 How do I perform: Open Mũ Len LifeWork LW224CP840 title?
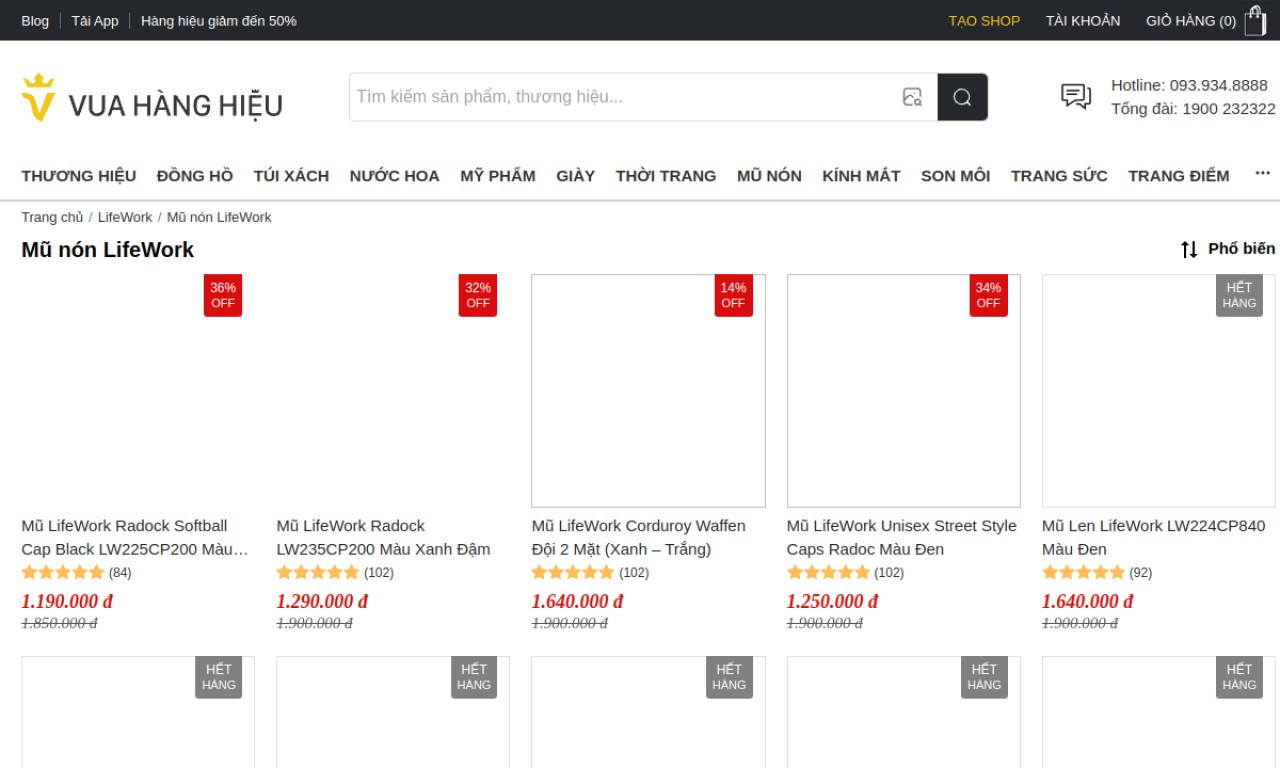click(1153, 537)
